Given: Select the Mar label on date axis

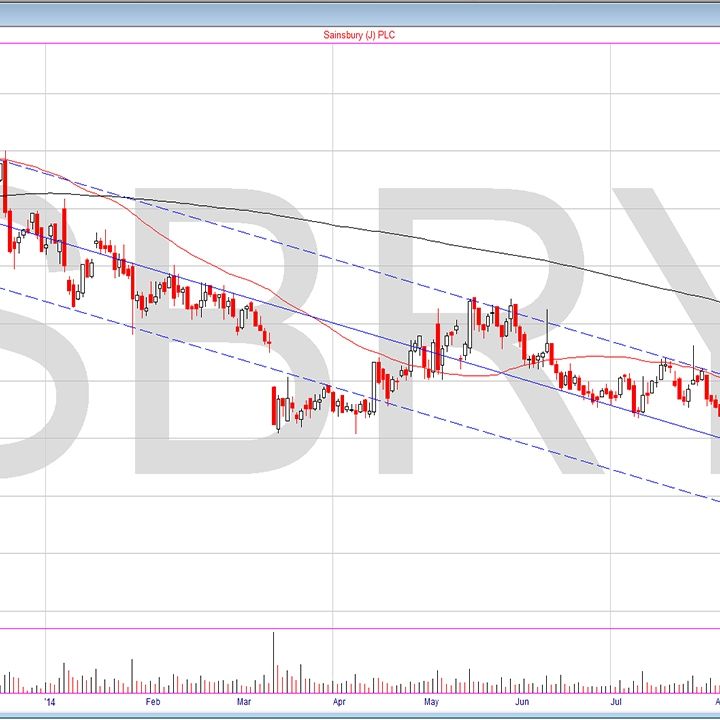Looking at the screenshot, I should [244, 702].
